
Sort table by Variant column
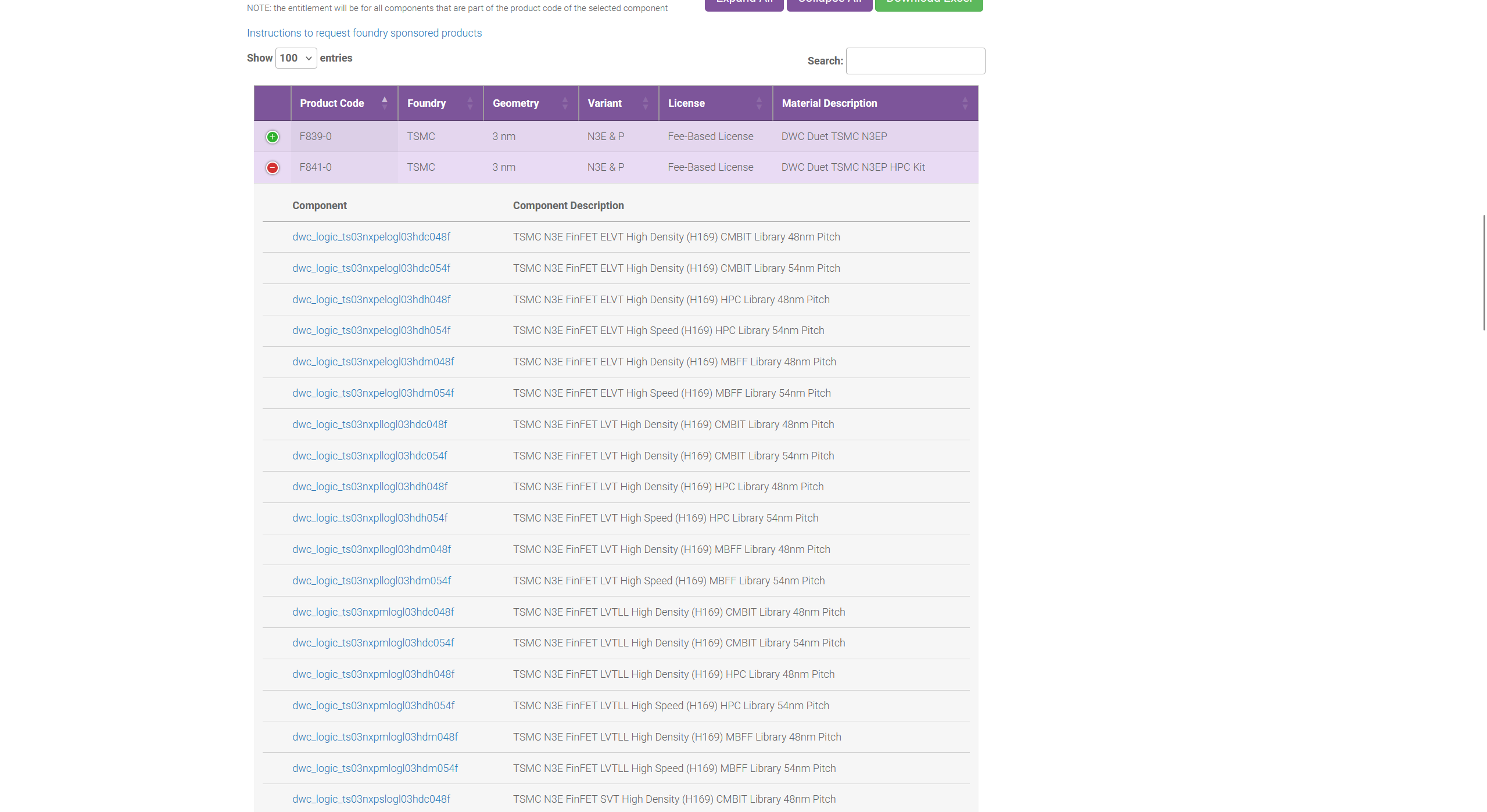[618, 103]
